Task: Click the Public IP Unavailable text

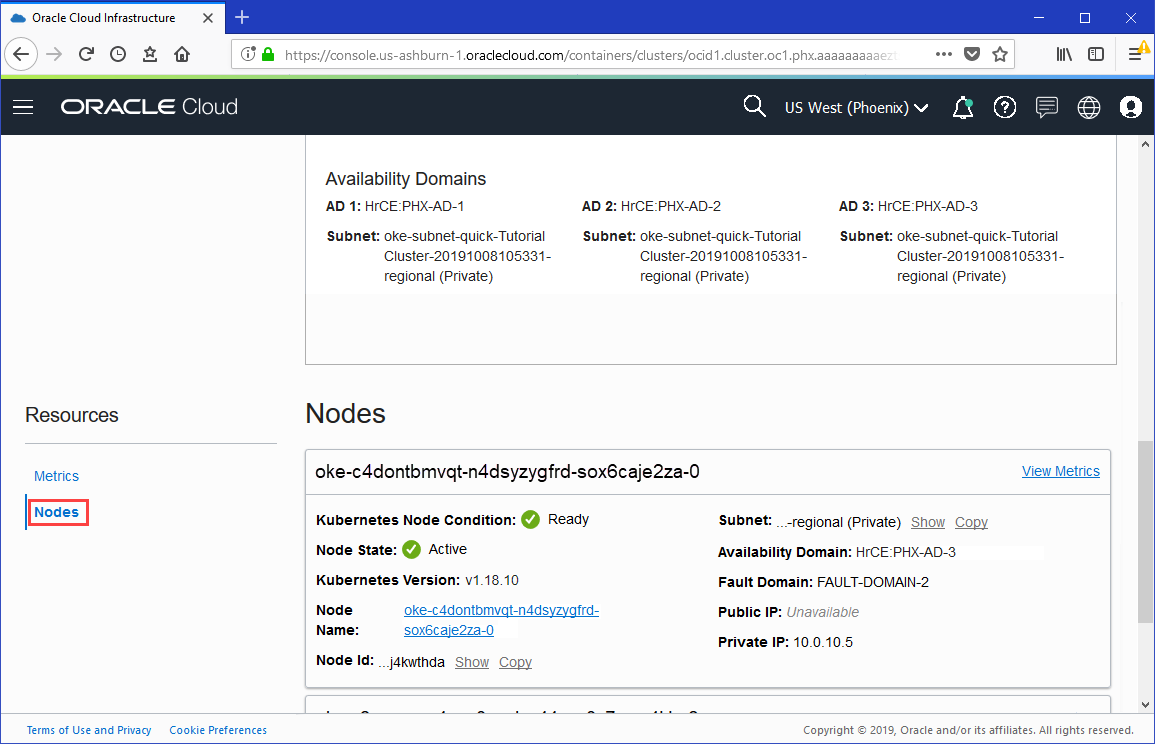Action: coord(823,612)
